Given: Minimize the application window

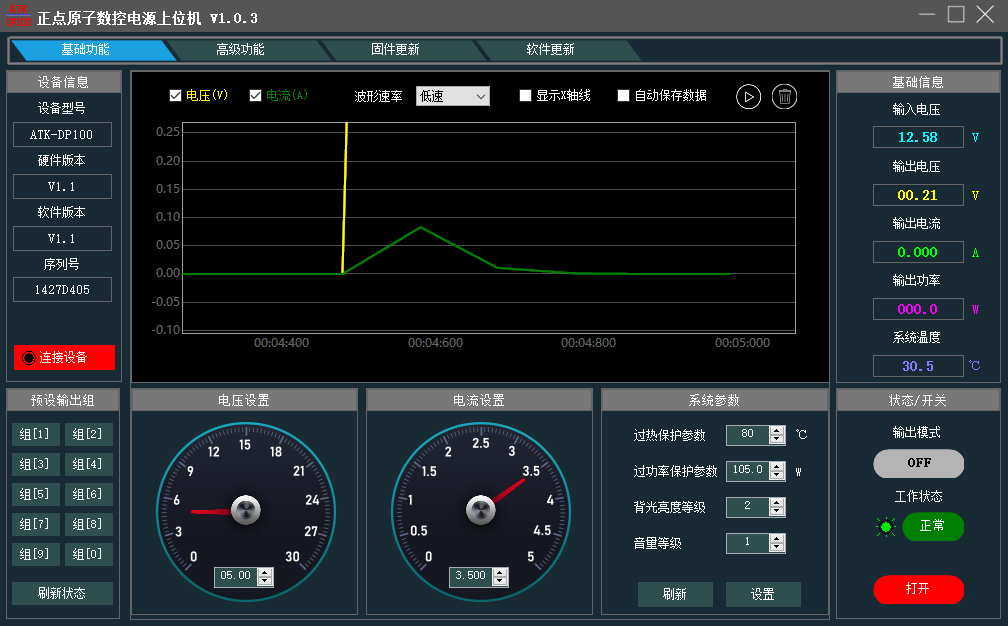Looking at the screenshot, I should pyautogui.click(x=927, y=14).
